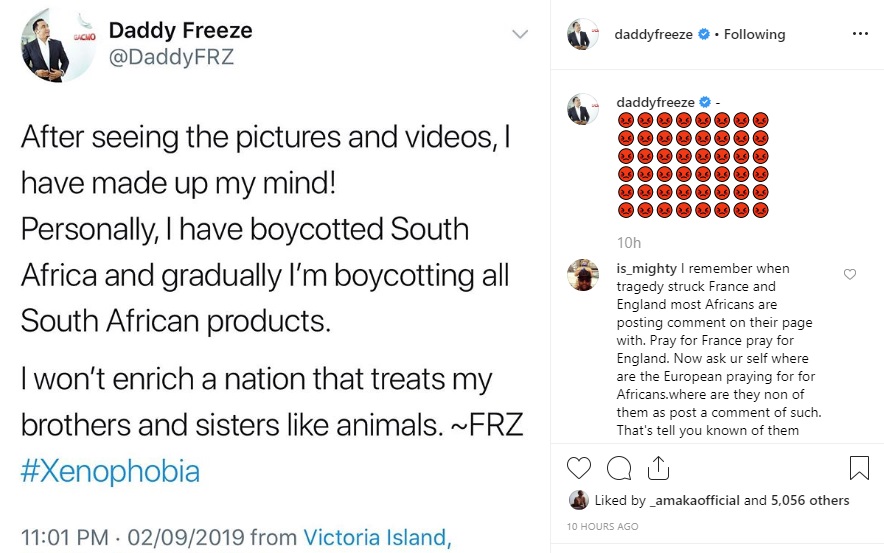The image size is (884, 553).
Task: Click Daddy Freeze tweet profile picture
Action: coord(46,45)
